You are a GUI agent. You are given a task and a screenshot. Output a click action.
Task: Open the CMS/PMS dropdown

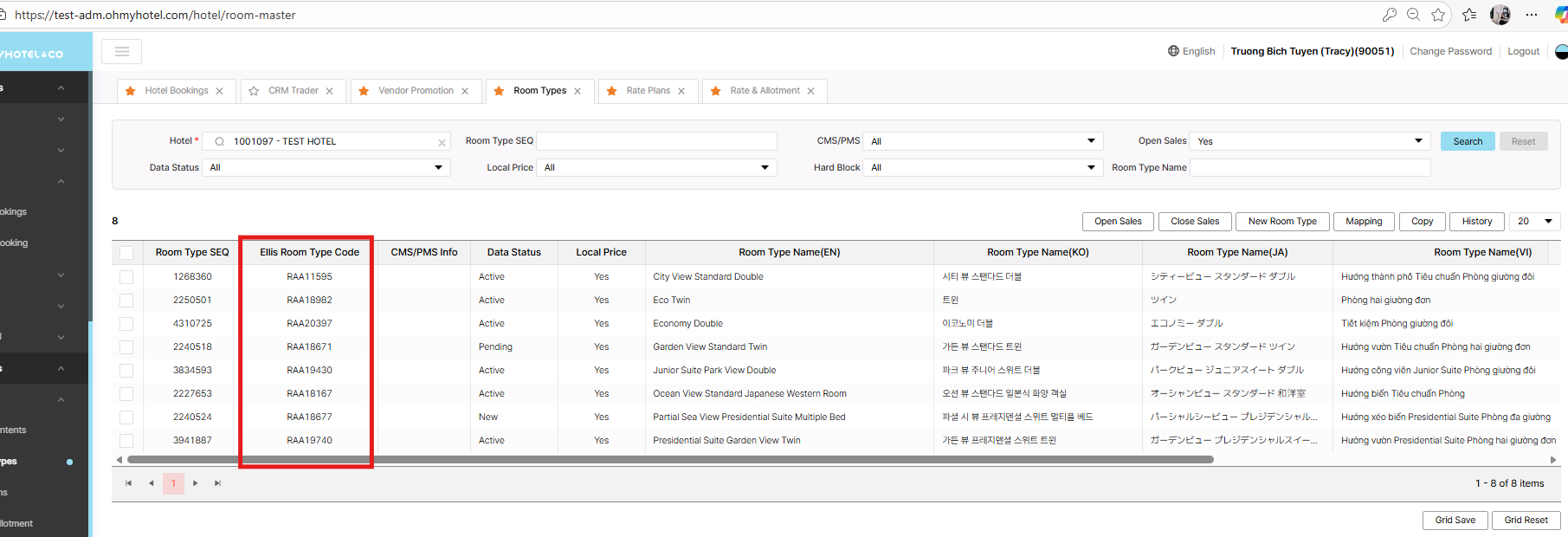tap(984, 141)
